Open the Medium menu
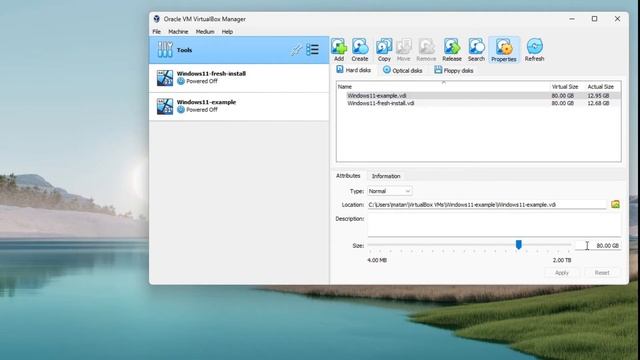Screen dimensions: 640x360 pyautogui.click(x=205, y=31)
